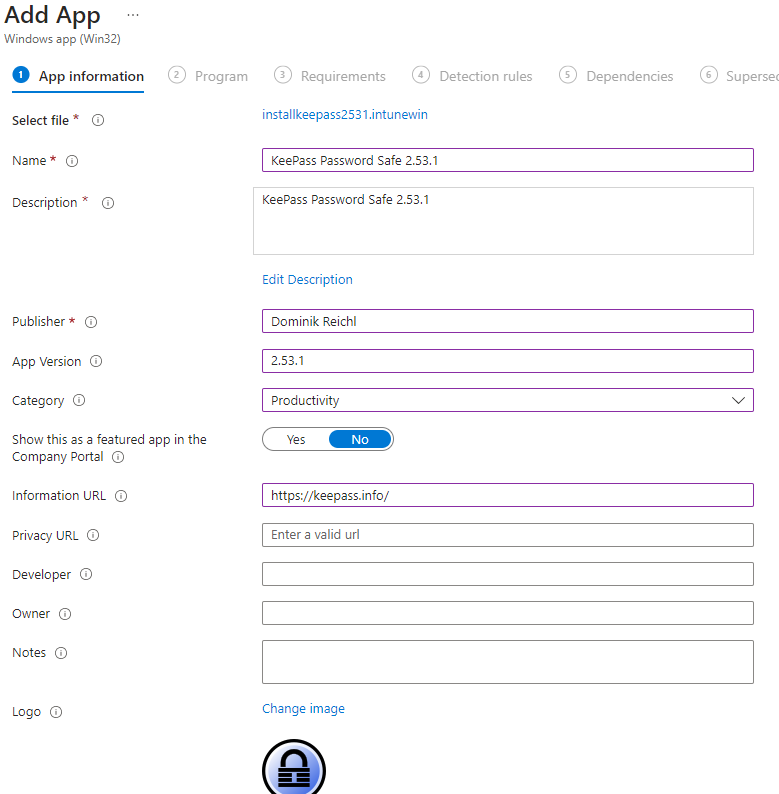Click the info icon beside Name label

tap(72, 161)
